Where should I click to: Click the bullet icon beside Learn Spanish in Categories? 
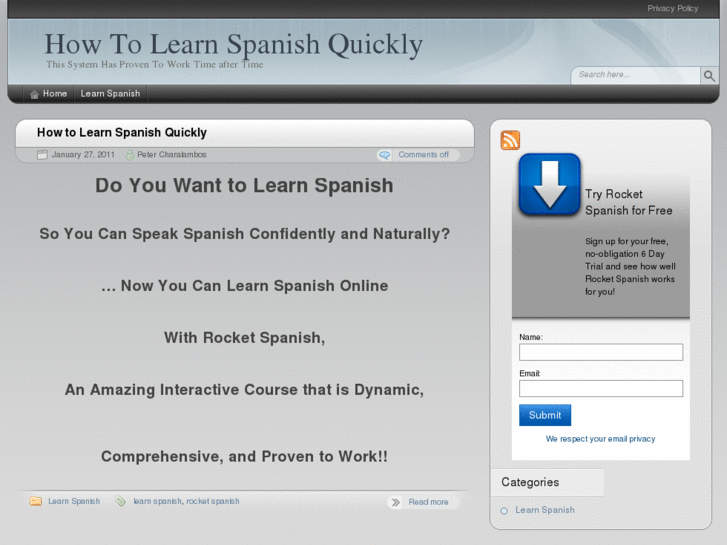click(x=504, y=511)
